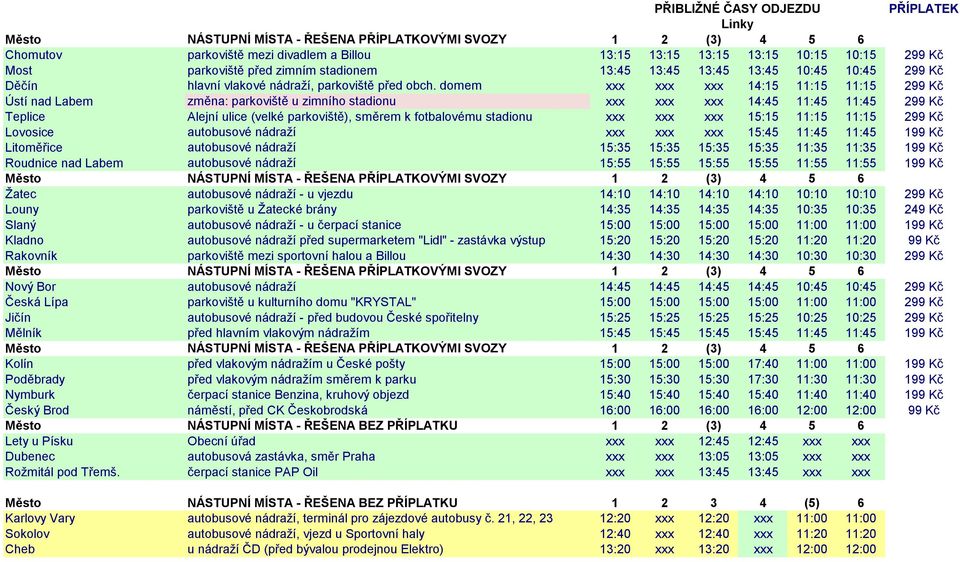Select the Rakovník city name
Image resolution: width=960 pixels, height=562 pixels.
[x=31, y=256]
